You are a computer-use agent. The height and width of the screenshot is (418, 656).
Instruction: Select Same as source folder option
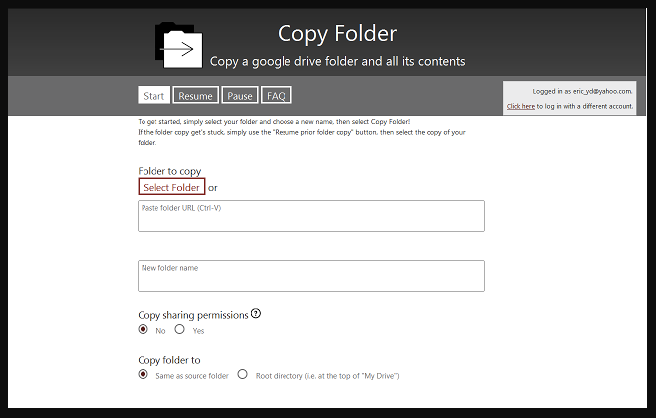(x=143, y=374)
